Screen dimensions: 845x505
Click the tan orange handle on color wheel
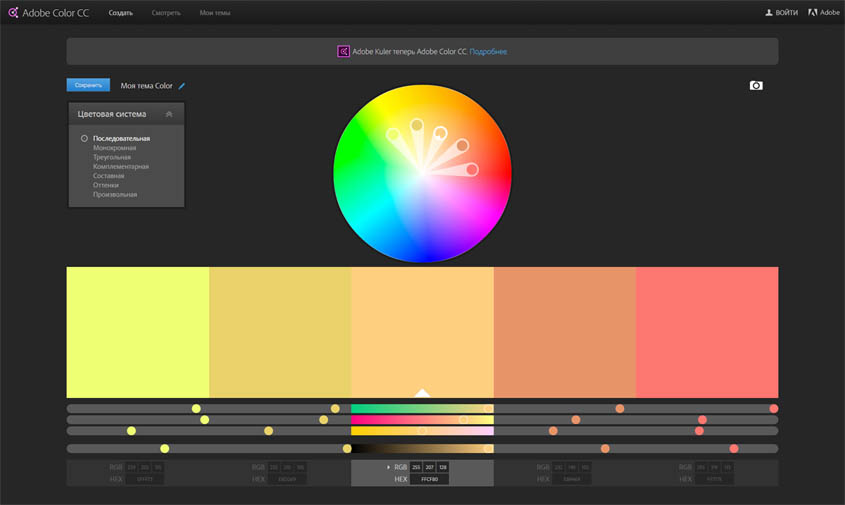(x=462, y=146)
